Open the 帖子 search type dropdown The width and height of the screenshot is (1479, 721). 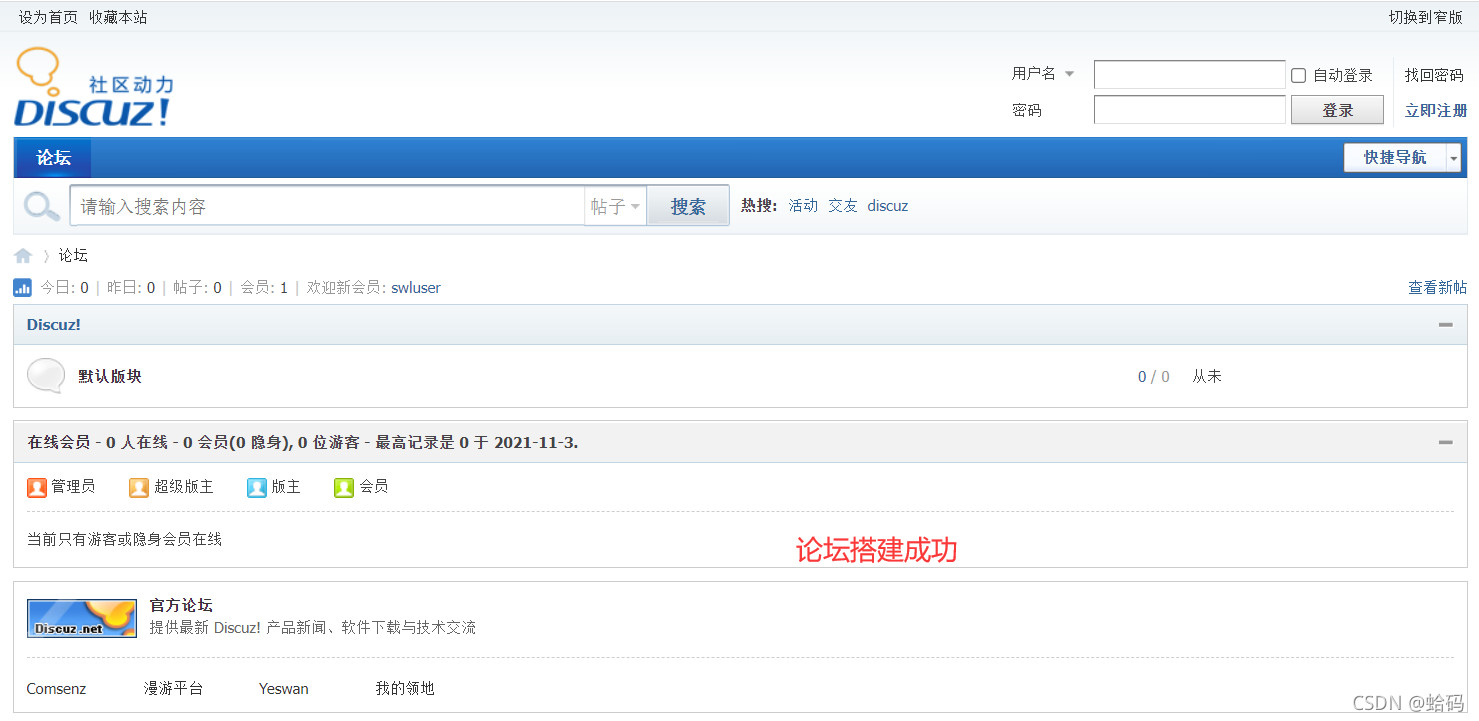coord(615,206)
